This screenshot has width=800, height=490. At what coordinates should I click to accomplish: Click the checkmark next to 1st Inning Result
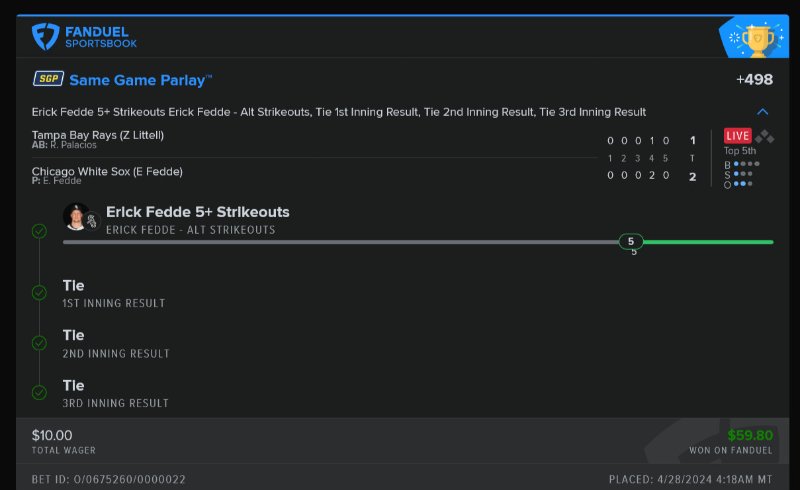(x=39, y=293)
